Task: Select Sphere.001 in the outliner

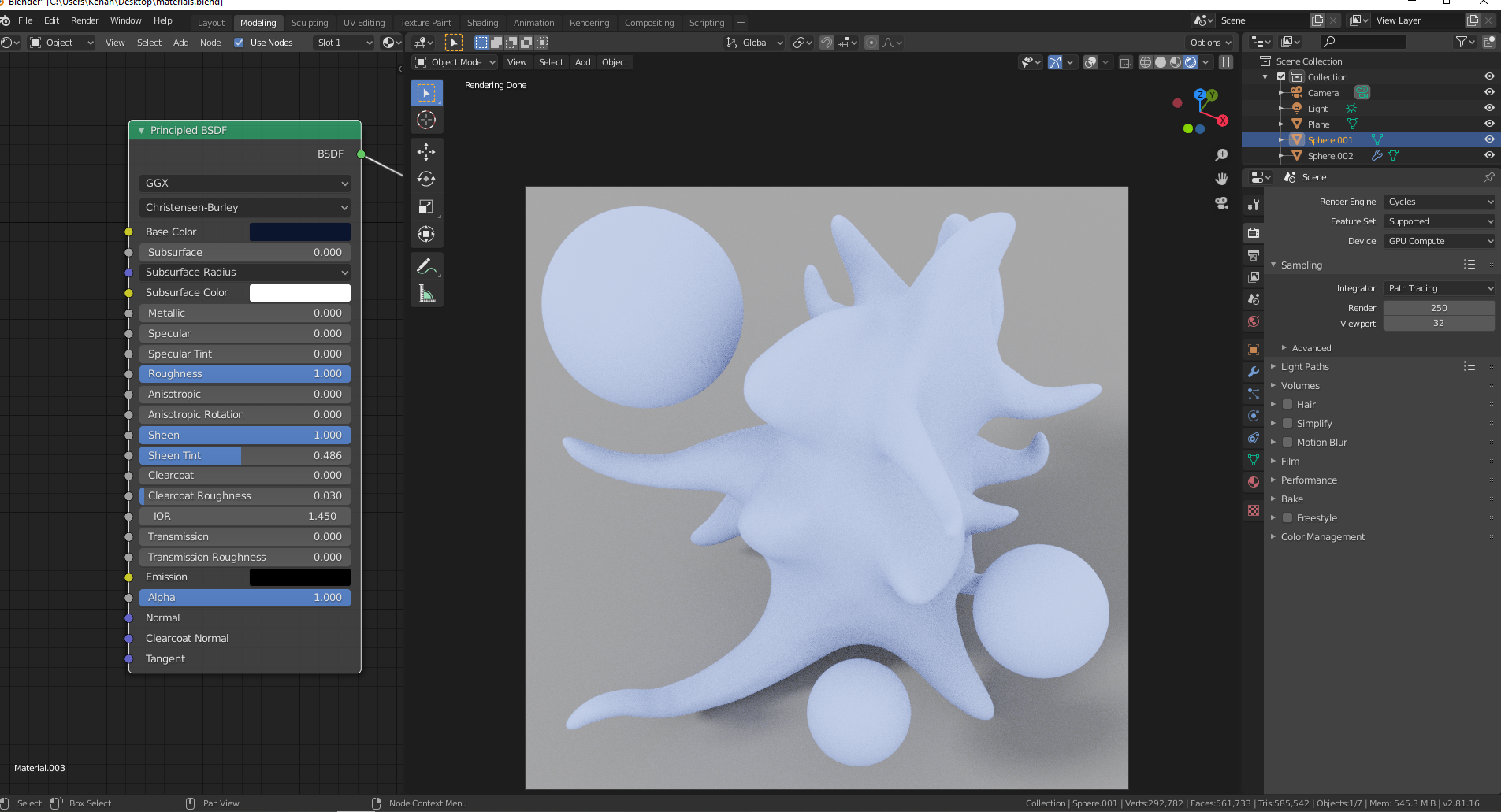Action: (x=1331, y=139)
